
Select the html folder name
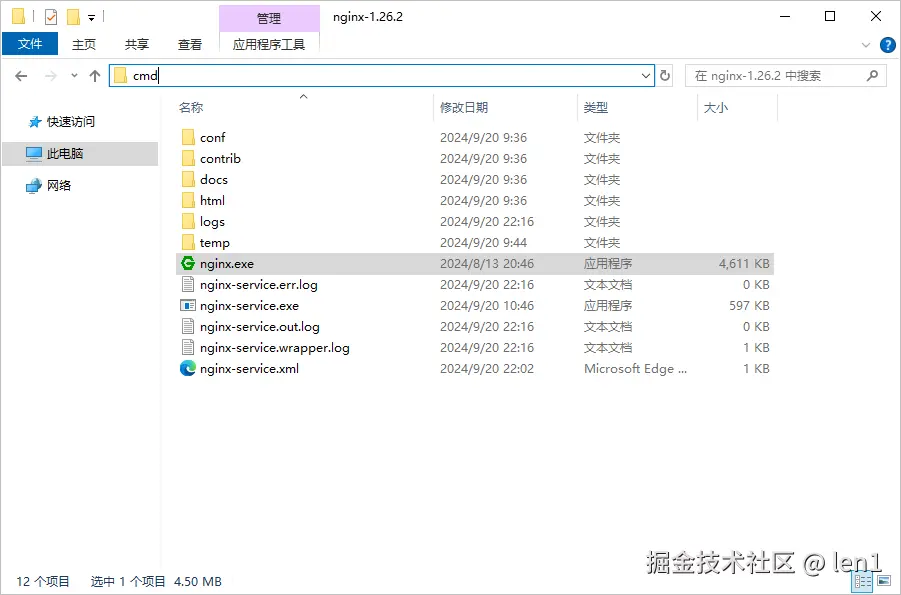coord(212,201)
